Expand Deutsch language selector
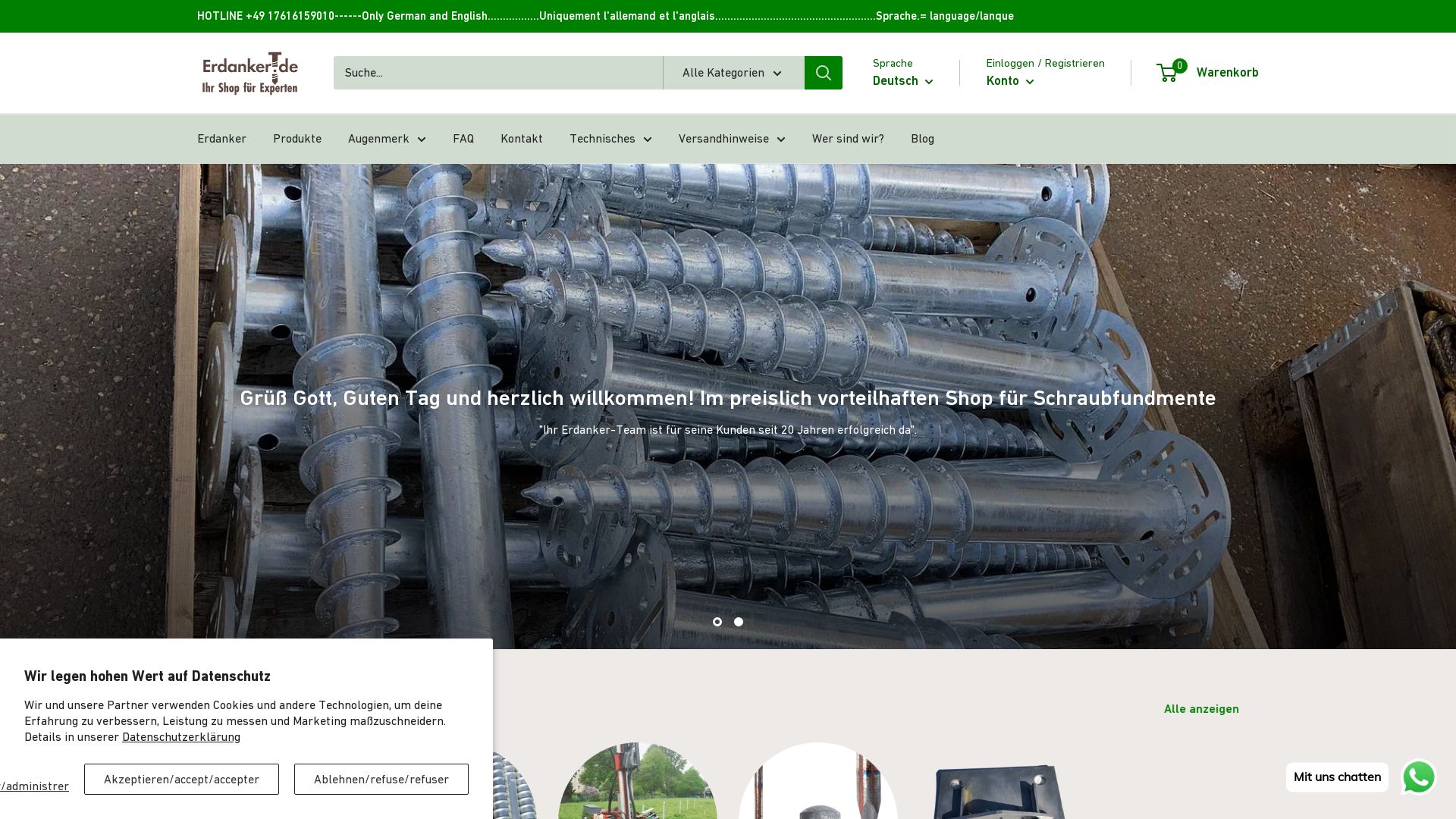Viewport: 1456px width, 819px height. 902,81
